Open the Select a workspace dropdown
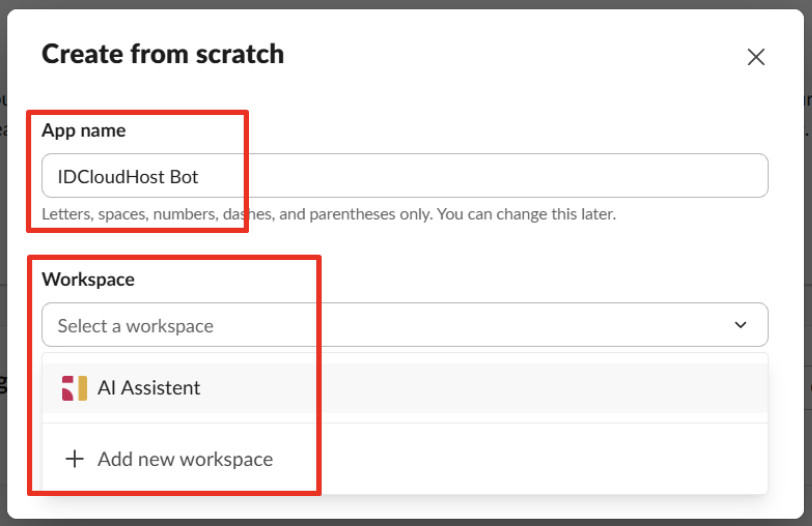Viewport: 812px width, 526px height. [405, 325]
